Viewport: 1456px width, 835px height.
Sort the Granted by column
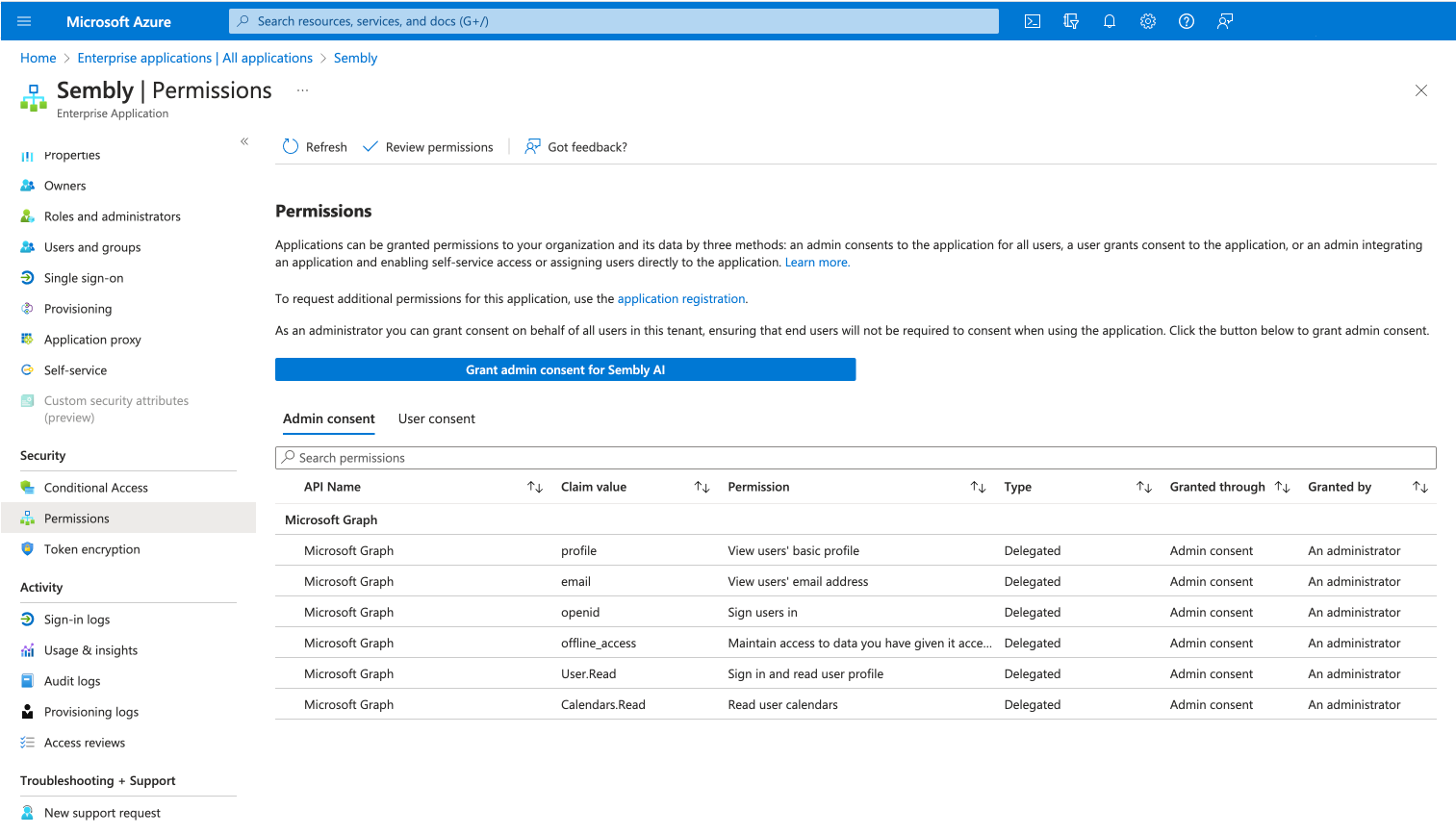1419,488
